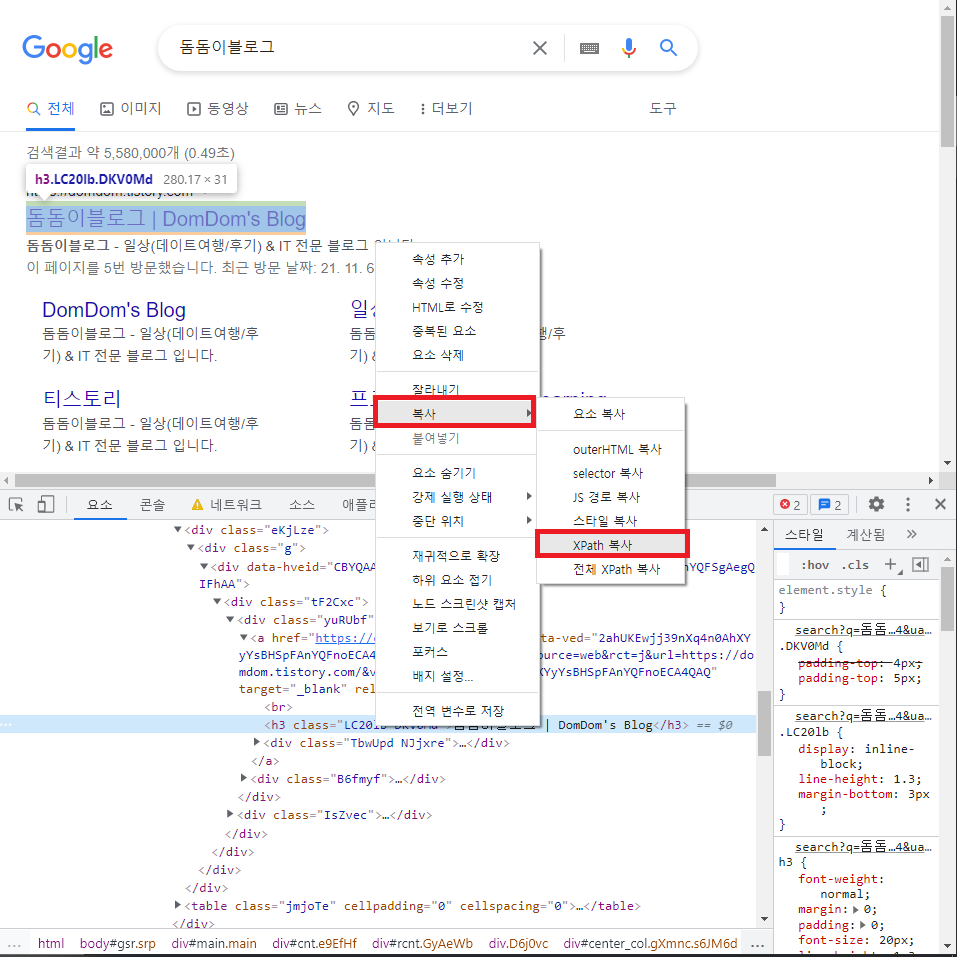This screenshot has height=957, width=957.
Task: Open the 복사 submenu item
Action: [455, 413]
